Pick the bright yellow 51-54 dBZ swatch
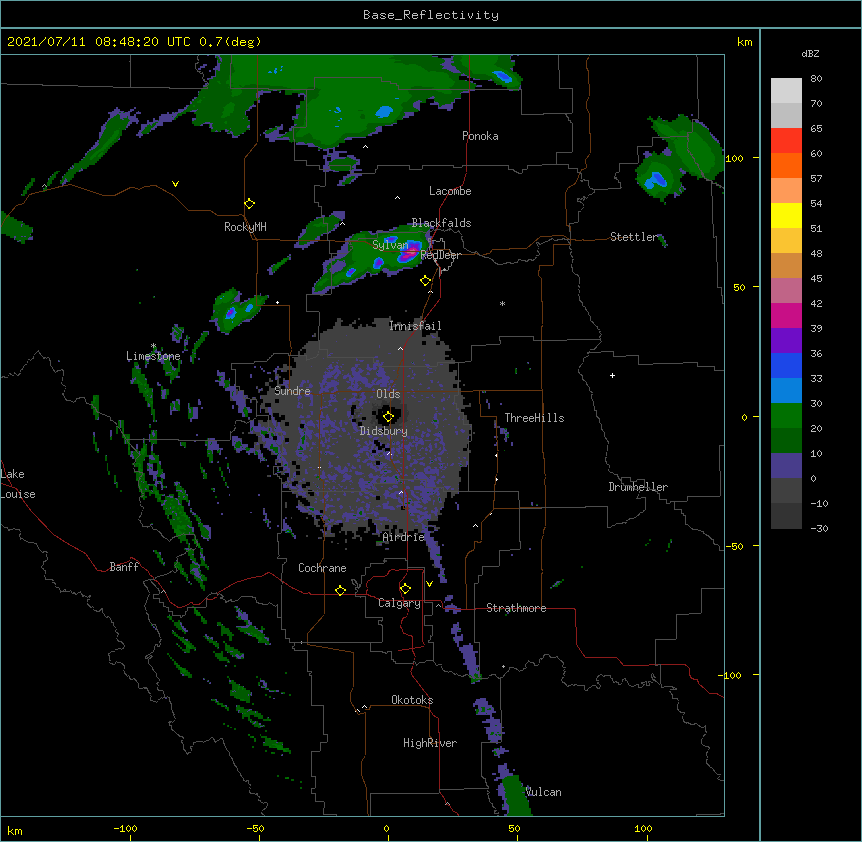Viewport: 862px width, 842px height. pos(786,215)
